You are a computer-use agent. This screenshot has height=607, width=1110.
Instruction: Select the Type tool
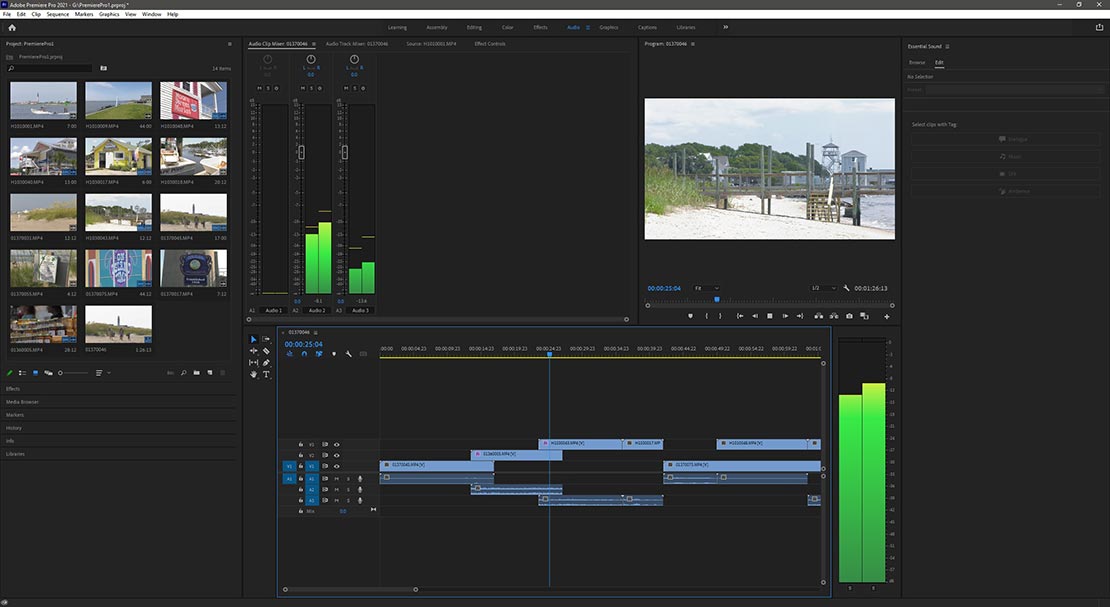(x=266, y=374)
